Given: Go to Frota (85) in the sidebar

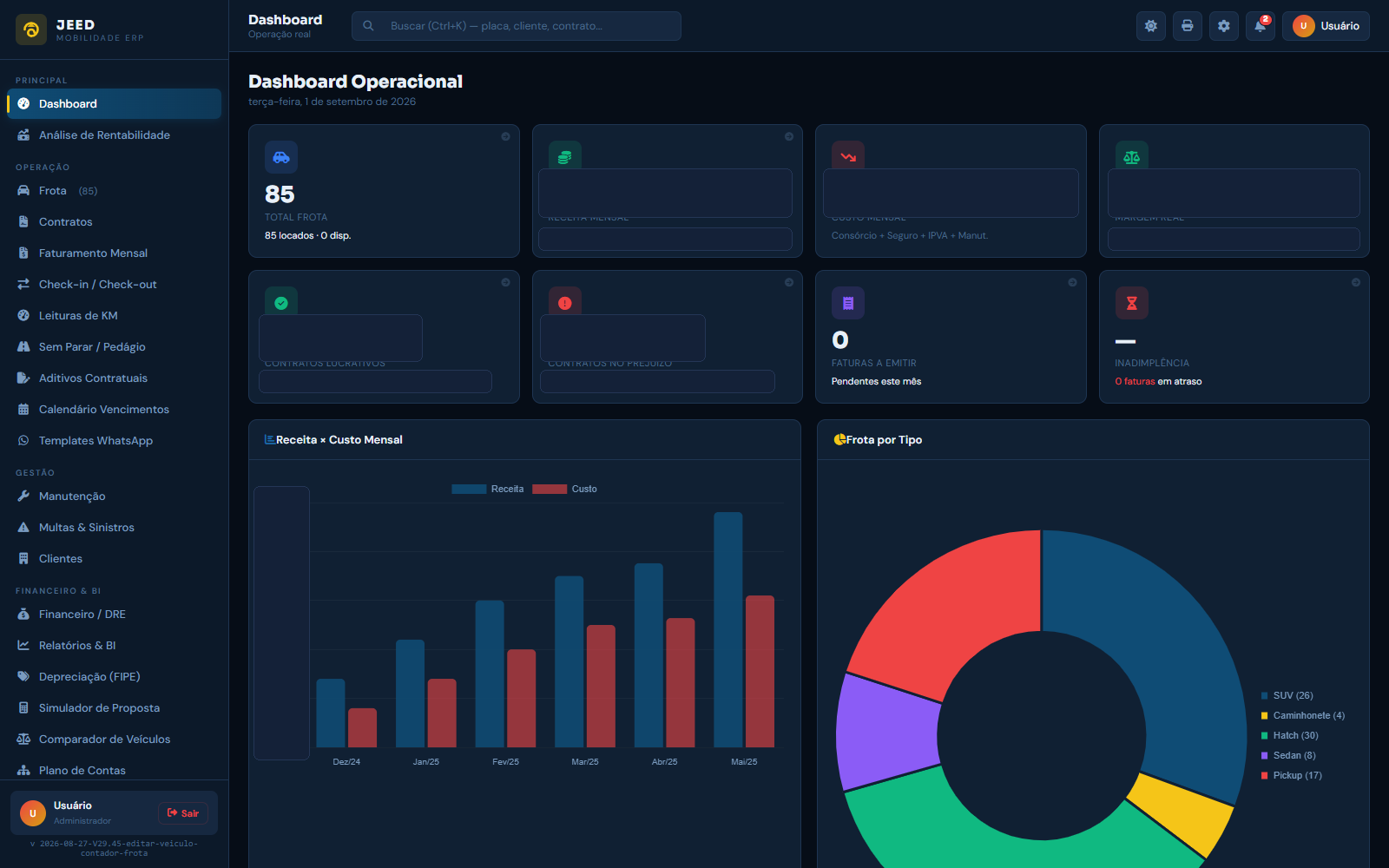Looking at the screenshot, I should pos(114,190).
